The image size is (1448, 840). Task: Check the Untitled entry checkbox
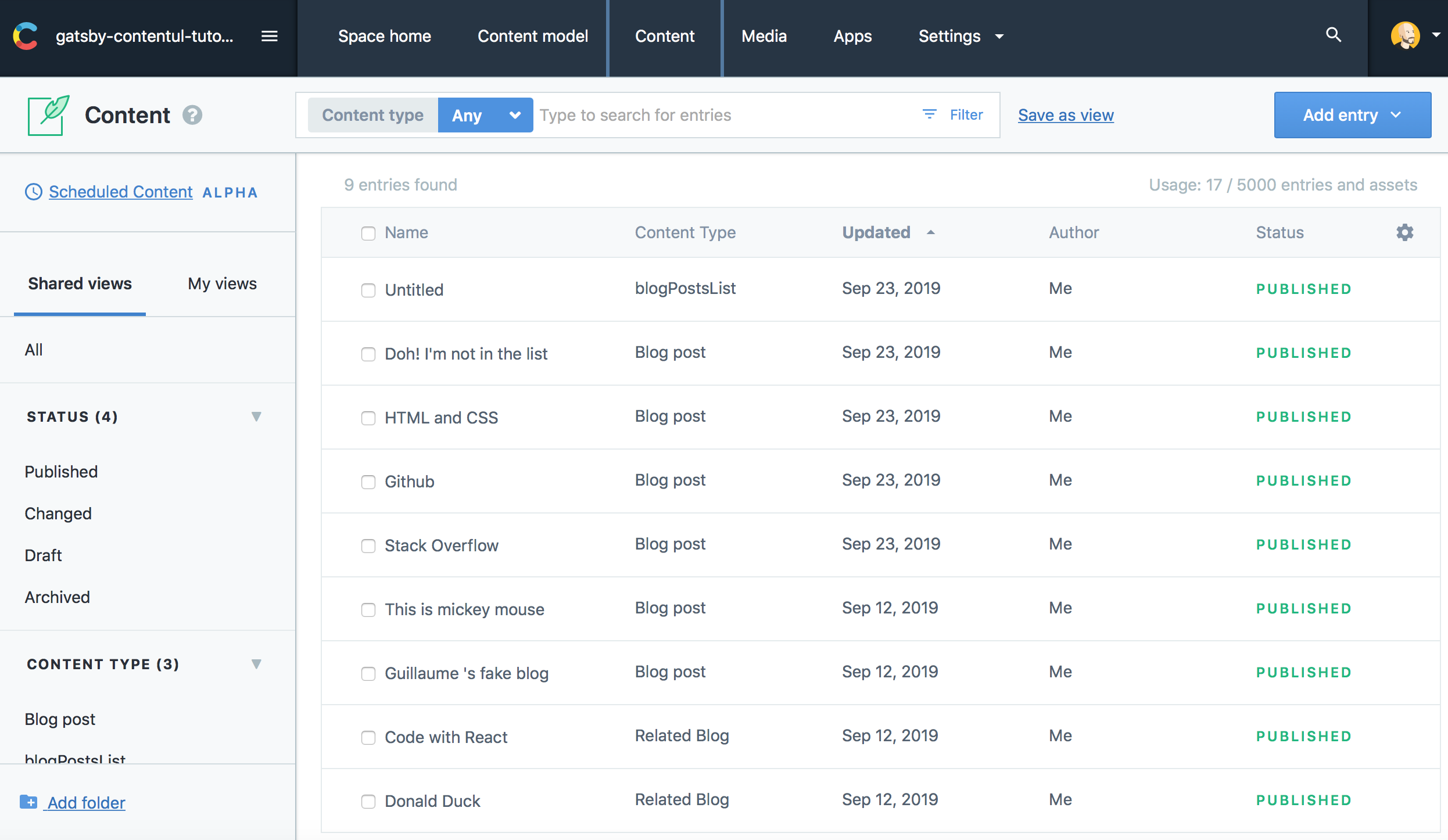(368, 290)
